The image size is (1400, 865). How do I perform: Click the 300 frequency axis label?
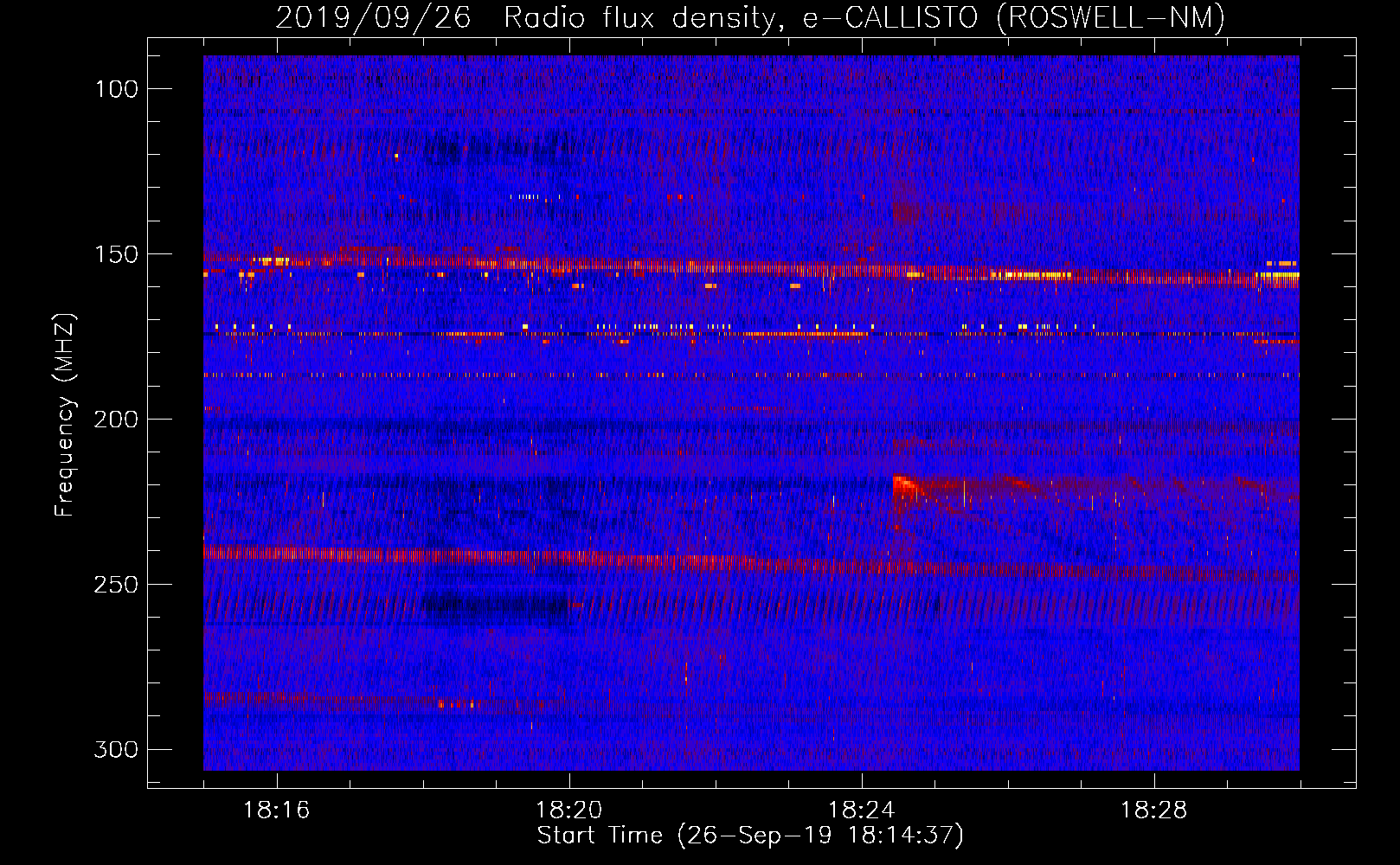point(117,749)
